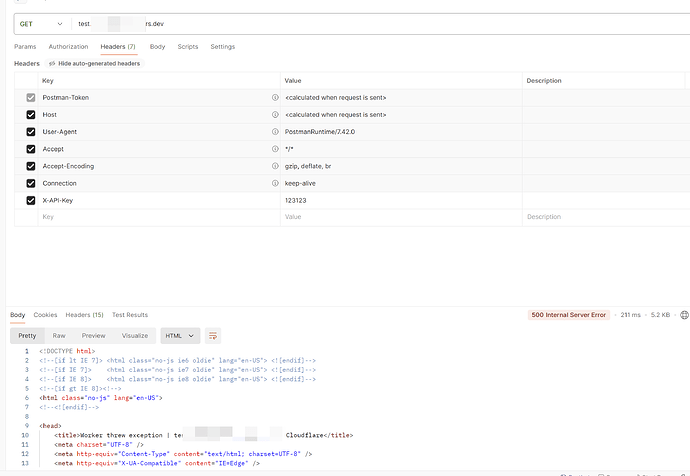Viewport: 690px width, 476px height.
Task: Click line 10 title tag in response
Action: point(204,435)
